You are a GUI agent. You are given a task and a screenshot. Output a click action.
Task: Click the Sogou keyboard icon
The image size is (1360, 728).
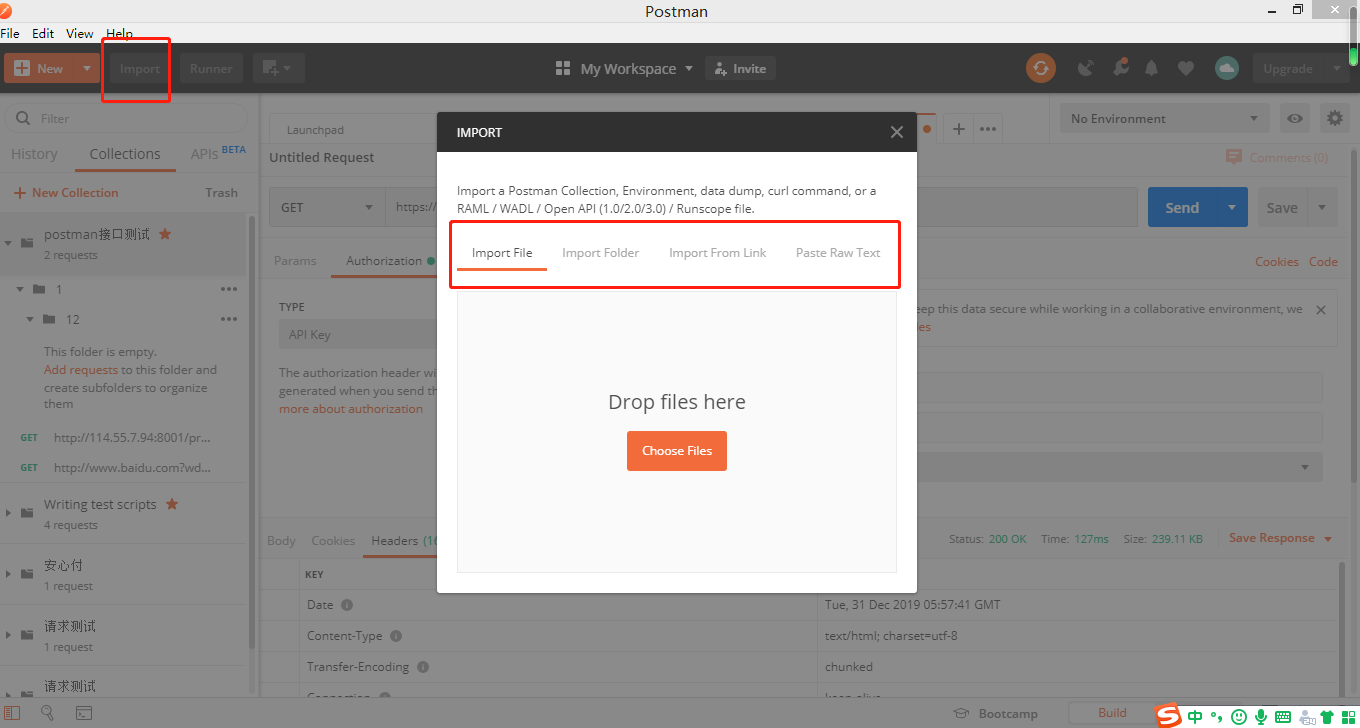pyautogui.click(x=1283, y=716)
